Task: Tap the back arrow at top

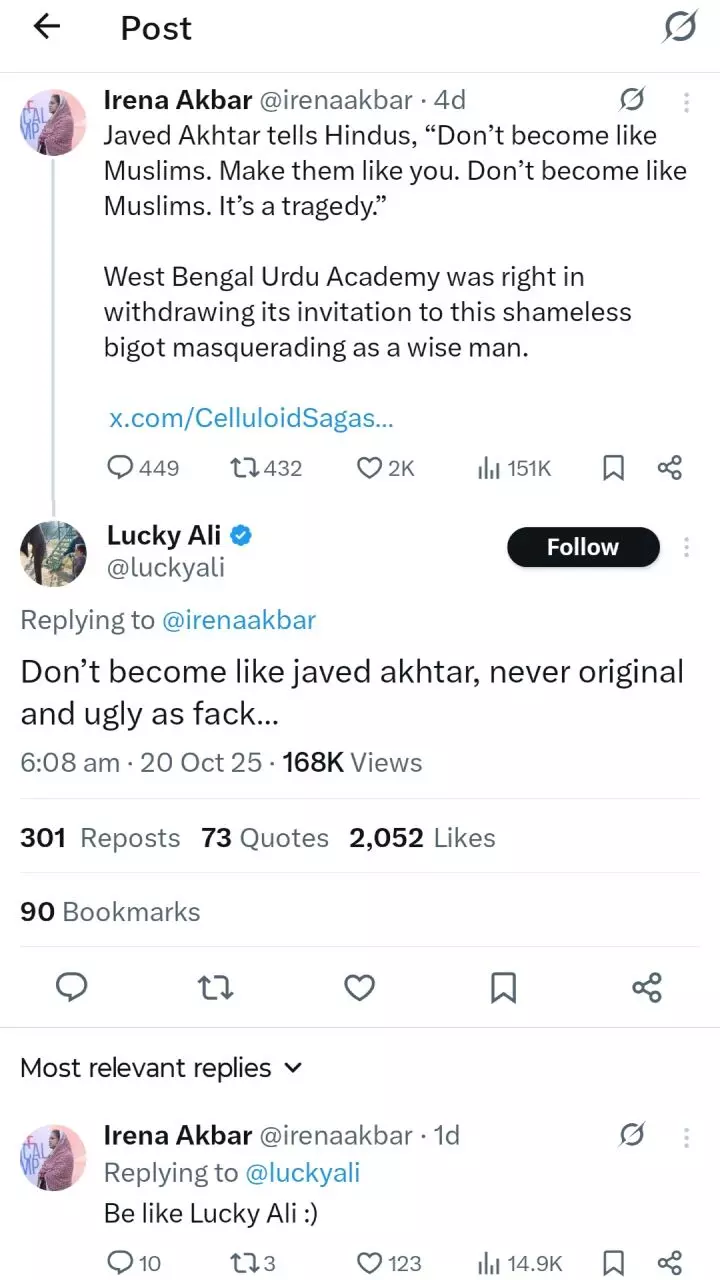Action: [x=48, y=27]
